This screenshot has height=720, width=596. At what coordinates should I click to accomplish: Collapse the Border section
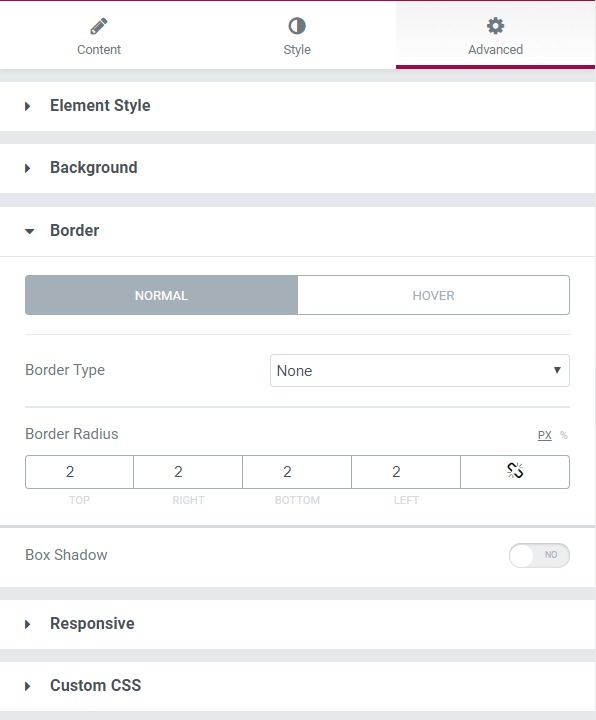pos(298,231)
